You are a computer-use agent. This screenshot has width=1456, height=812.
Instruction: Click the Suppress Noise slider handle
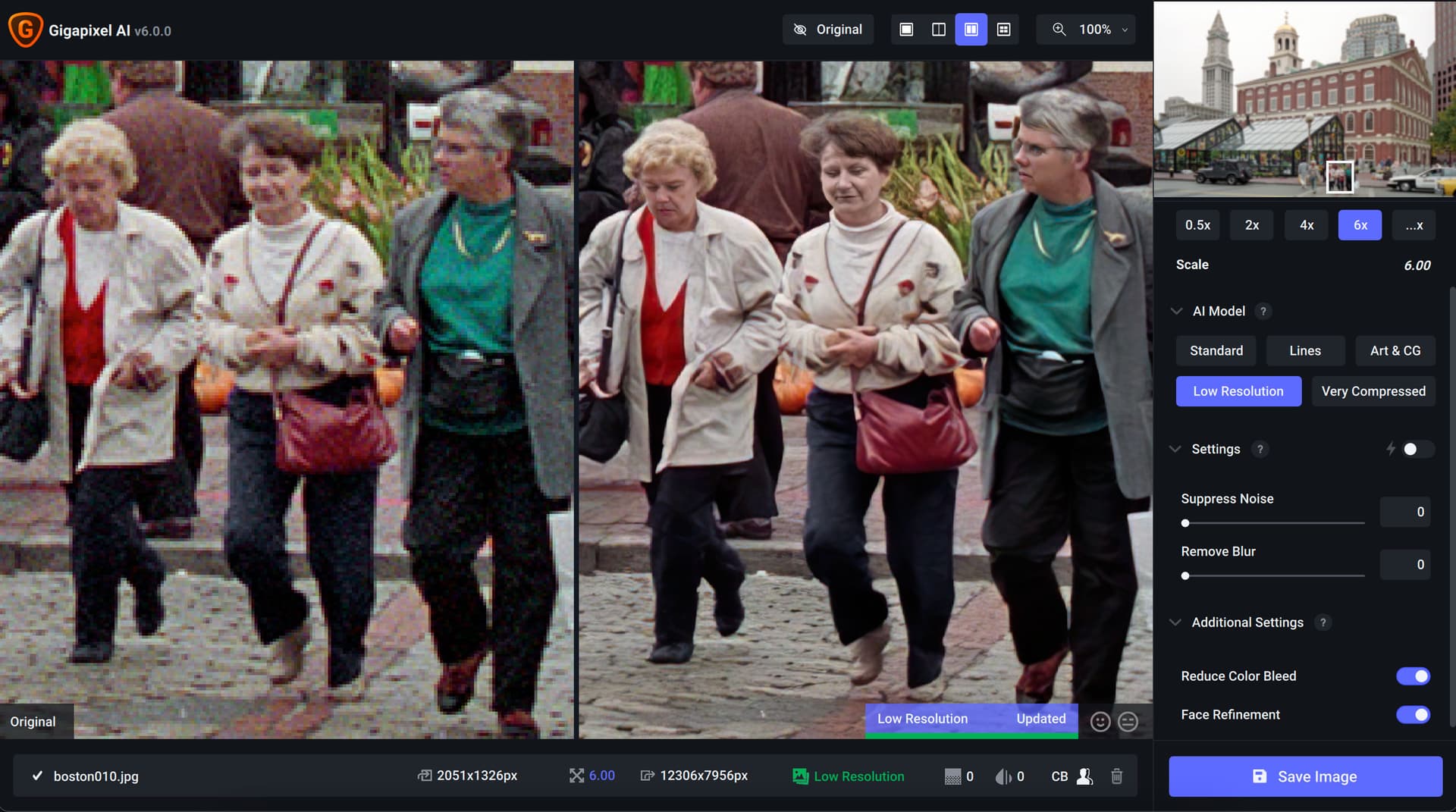click(1185, 523)
